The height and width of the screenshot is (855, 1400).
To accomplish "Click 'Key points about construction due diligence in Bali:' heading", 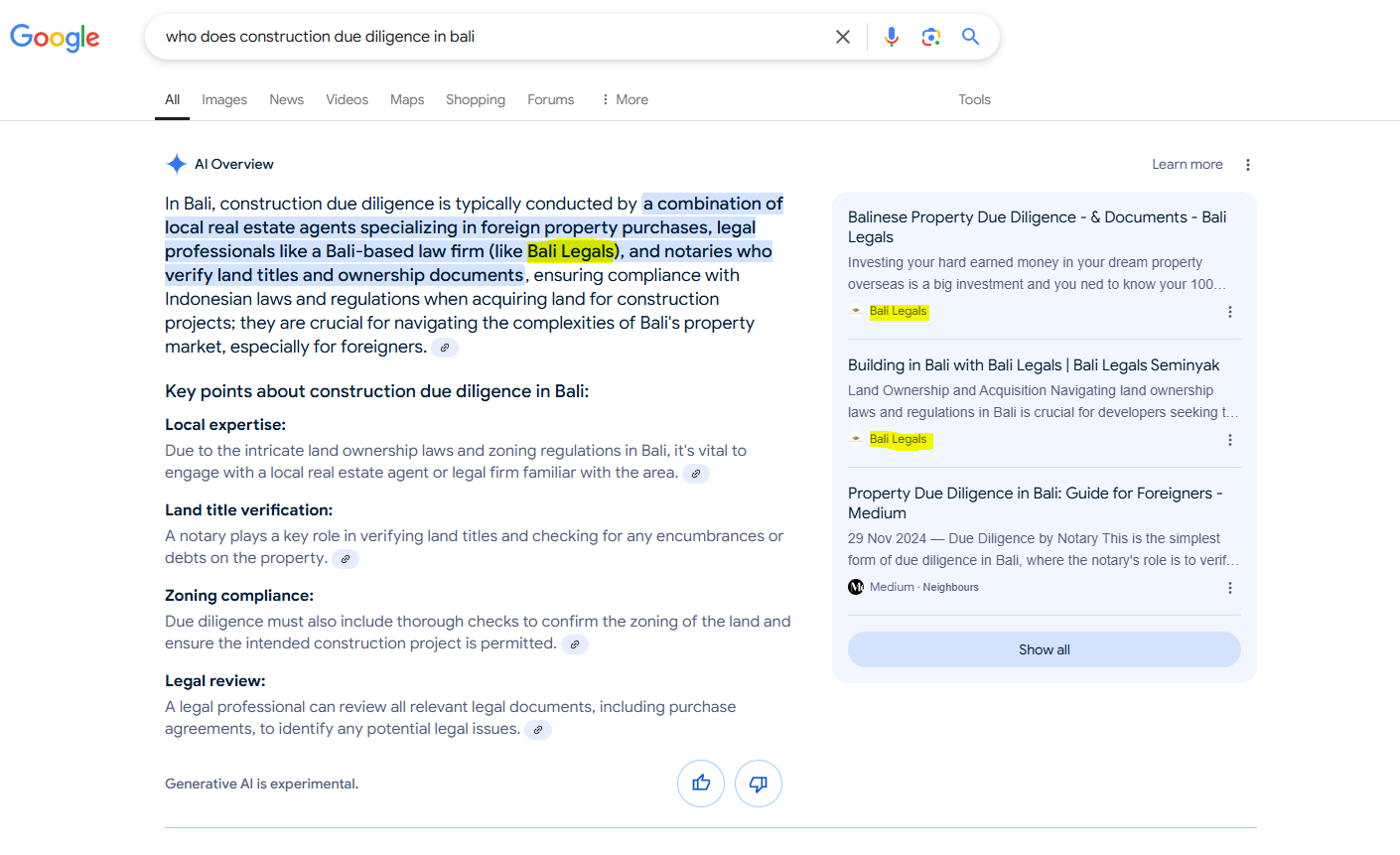I will 377,391.
